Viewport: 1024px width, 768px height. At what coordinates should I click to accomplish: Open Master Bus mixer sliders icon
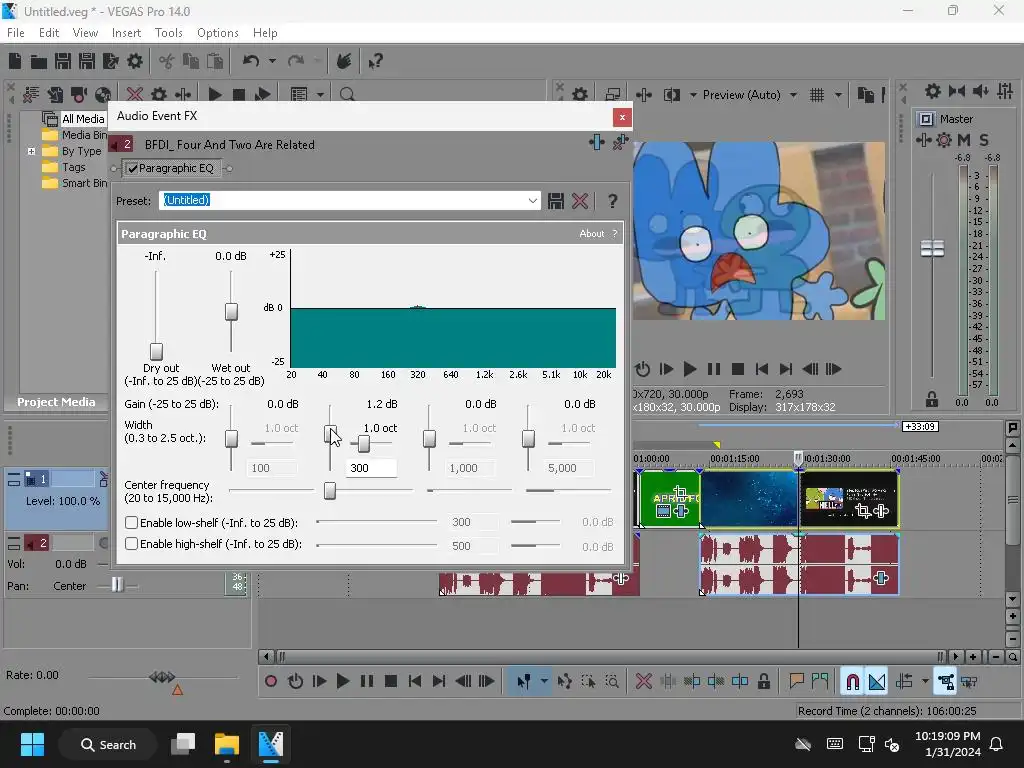(1005, 91)
